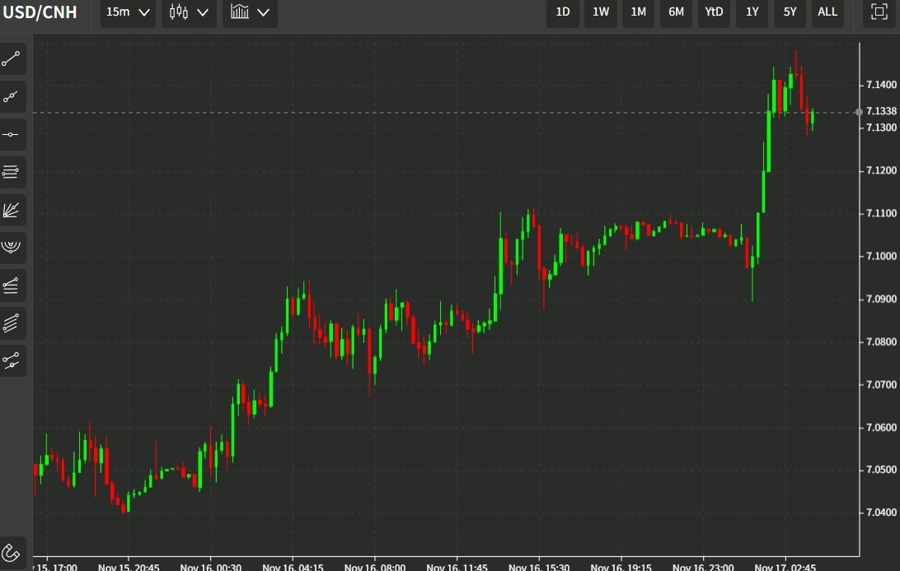
Task: Click the 7.0400 price axis label
Action: pyautogui.click(x=881, y=512)
